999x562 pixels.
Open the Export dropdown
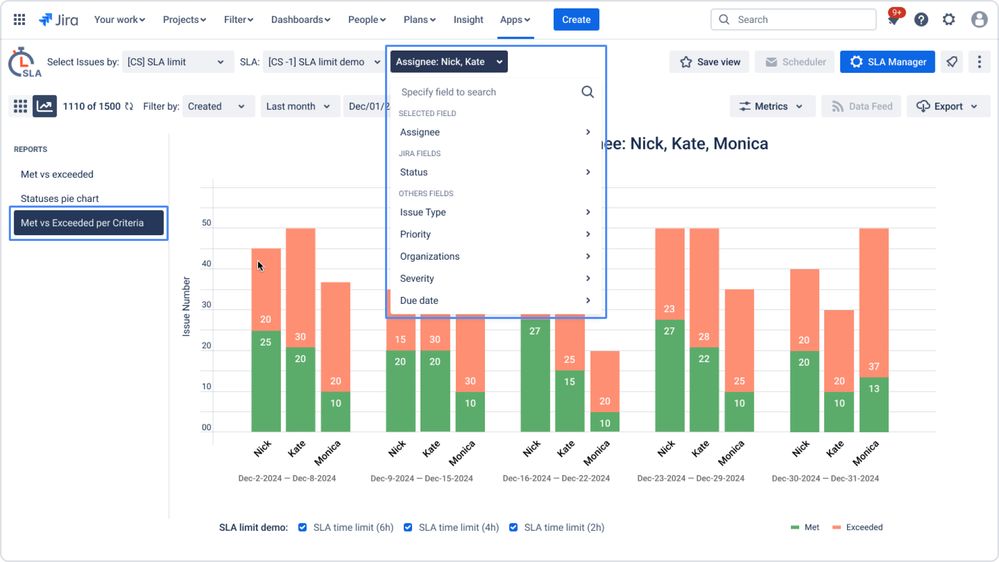tap(948, 106)
